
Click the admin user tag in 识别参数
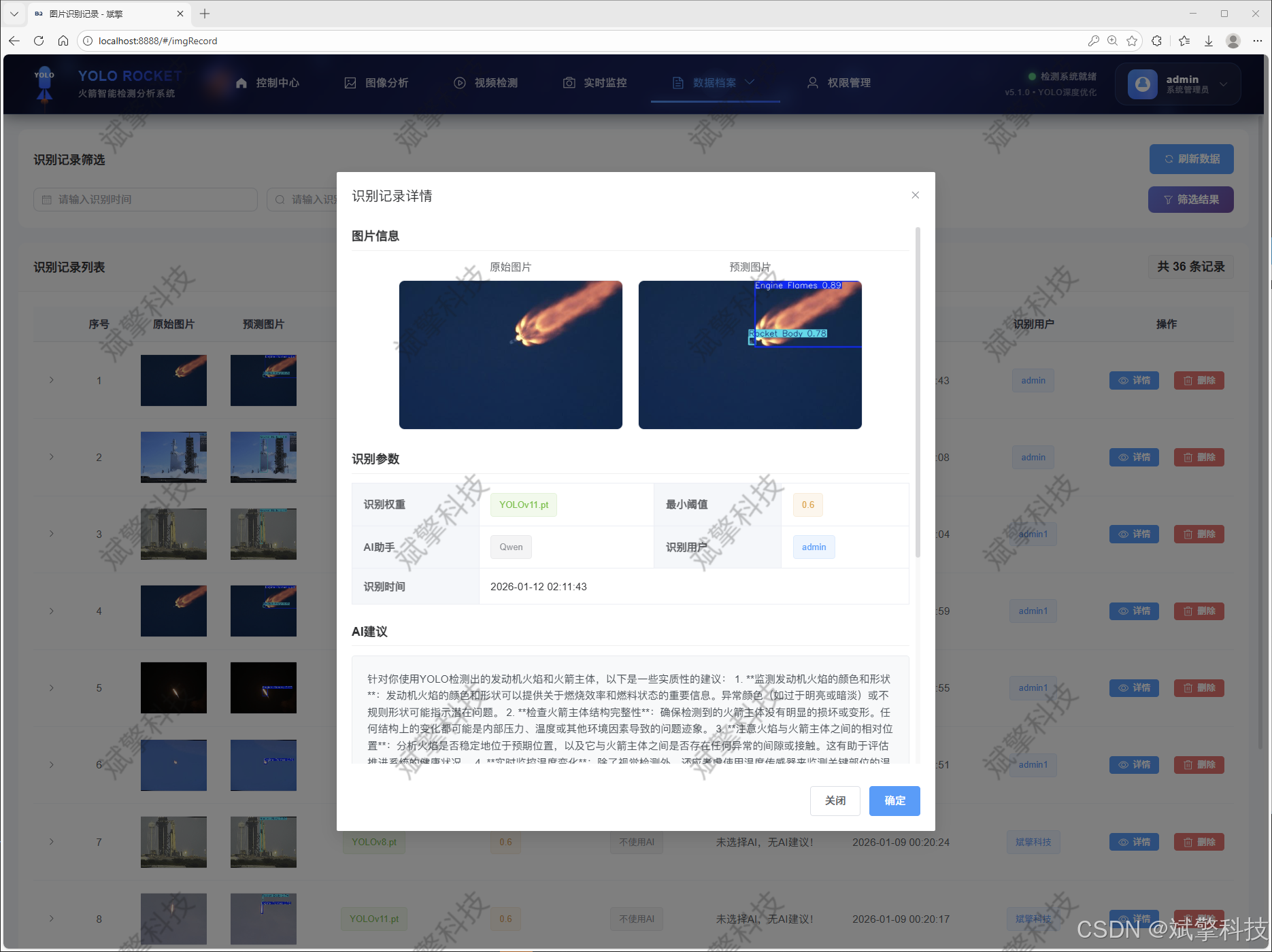point(814,547)
